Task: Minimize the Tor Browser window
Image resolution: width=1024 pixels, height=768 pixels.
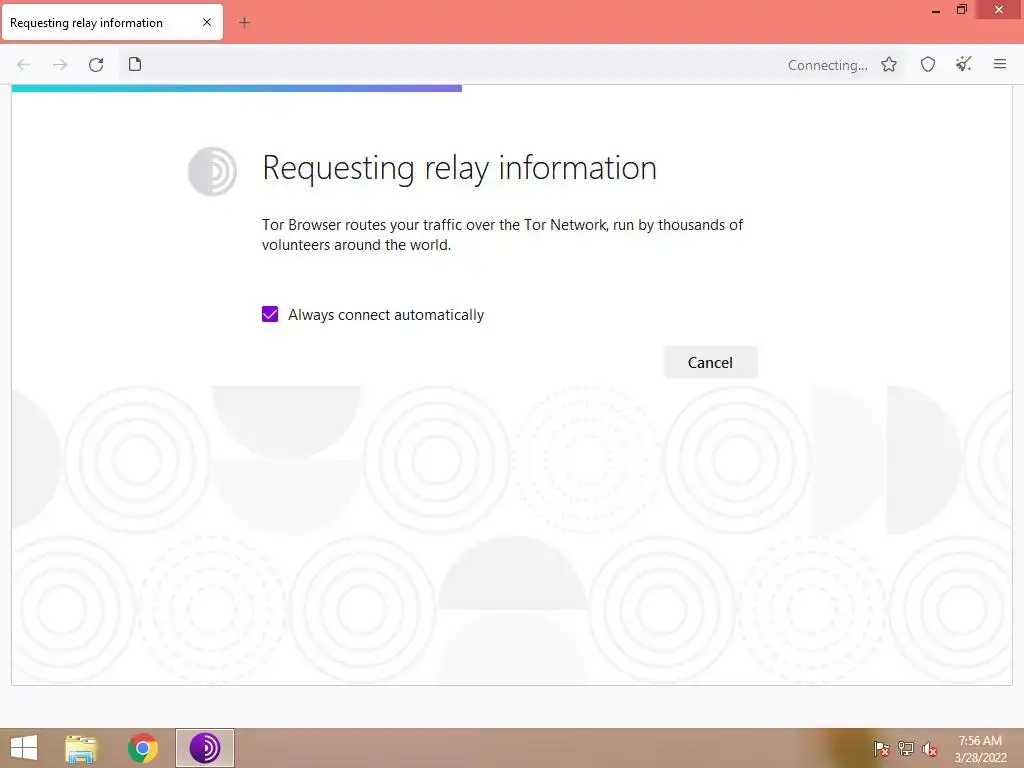Action: click(936, 10)
